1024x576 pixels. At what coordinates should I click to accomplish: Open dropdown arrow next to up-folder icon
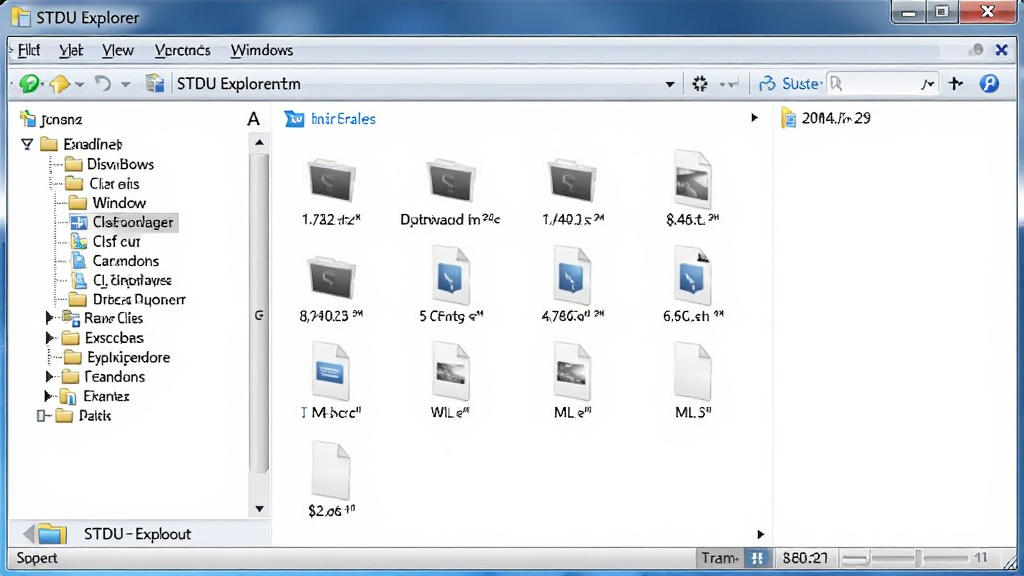pos(79,84)
